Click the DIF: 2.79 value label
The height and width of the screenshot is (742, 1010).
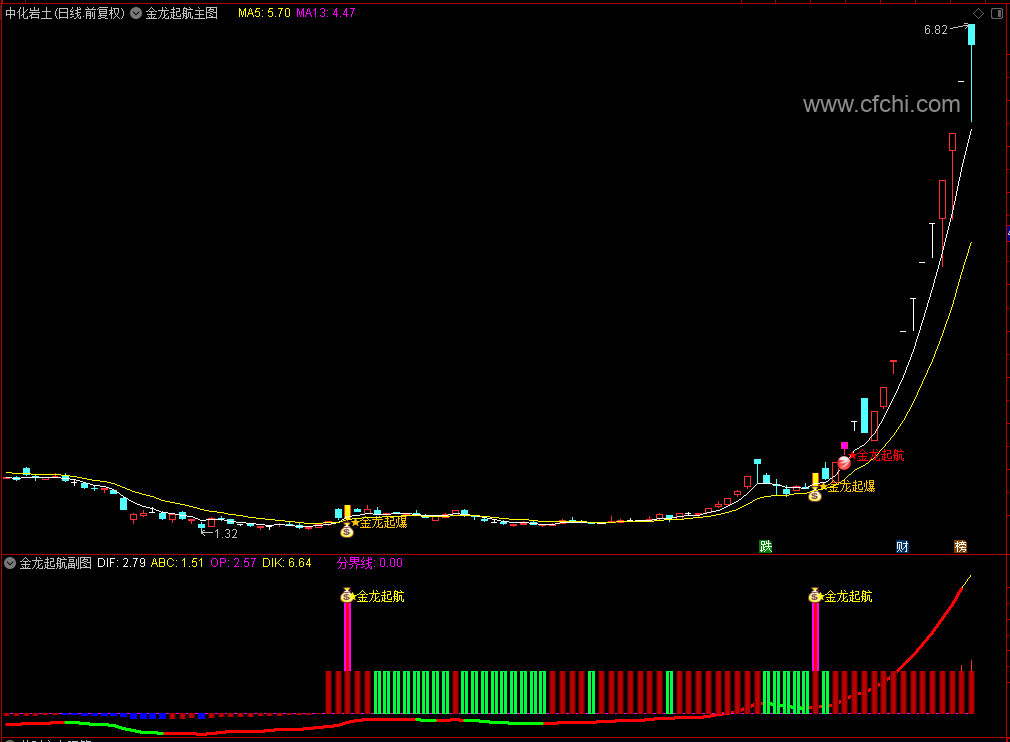[121, 563]
